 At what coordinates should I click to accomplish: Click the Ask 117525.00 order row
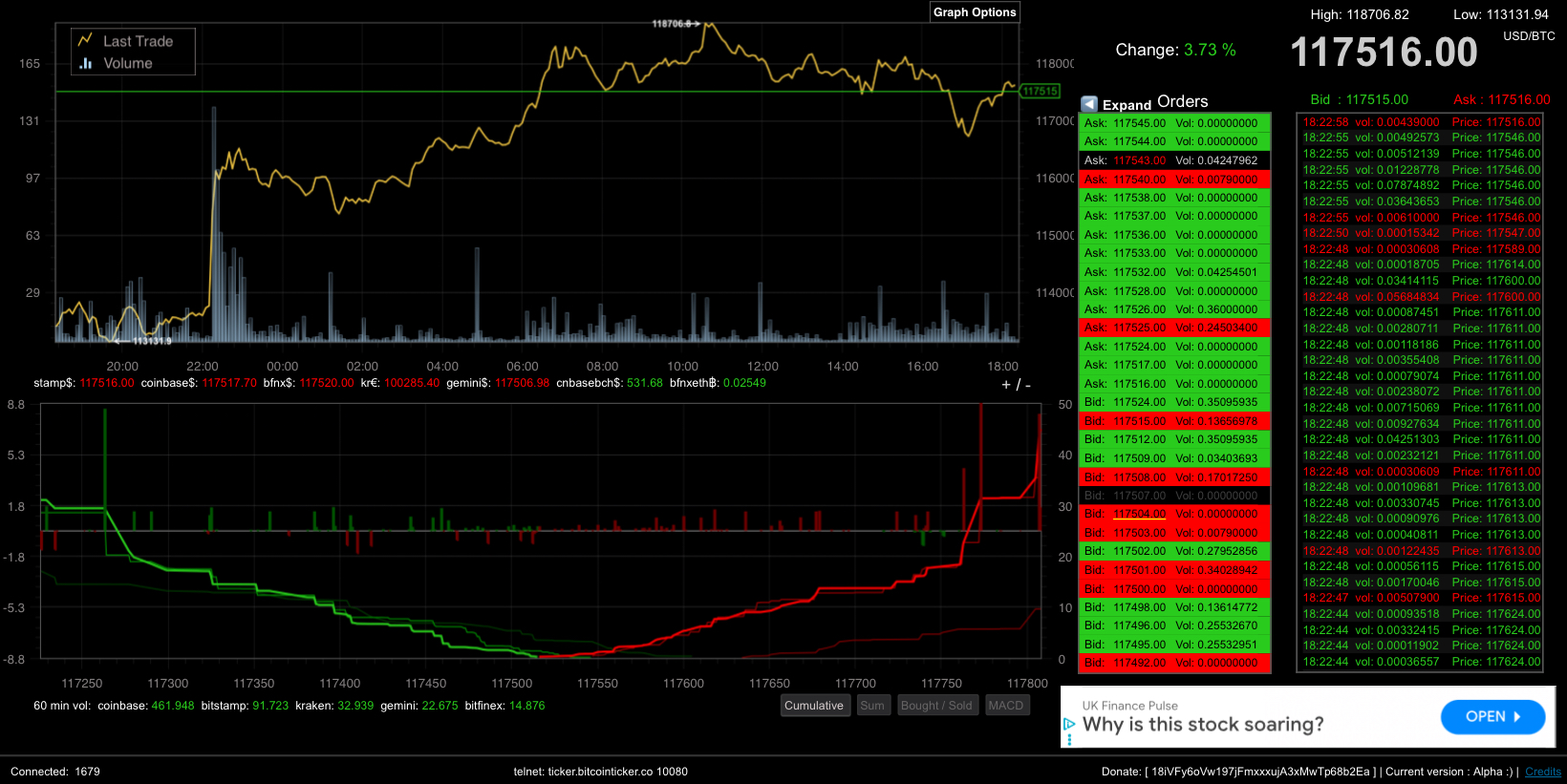1174,328
